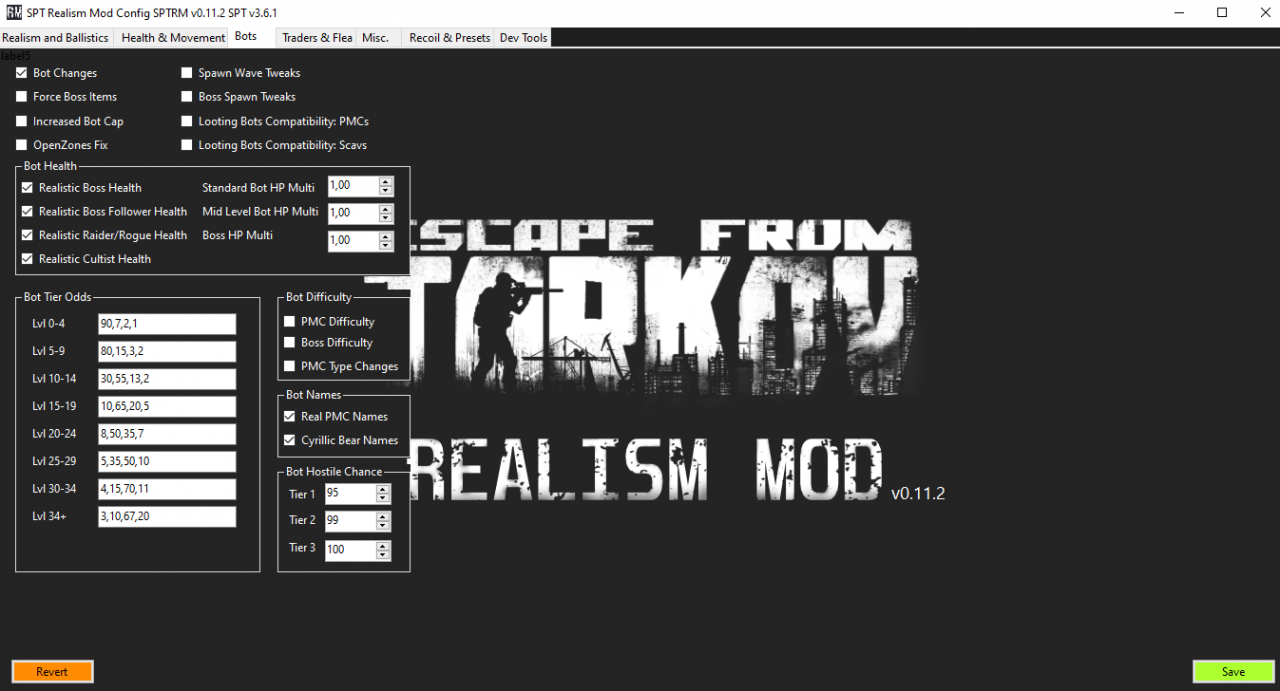Decrease Tier 2 hostile chance
The image size is (1280, 691).
pos(383,526)
